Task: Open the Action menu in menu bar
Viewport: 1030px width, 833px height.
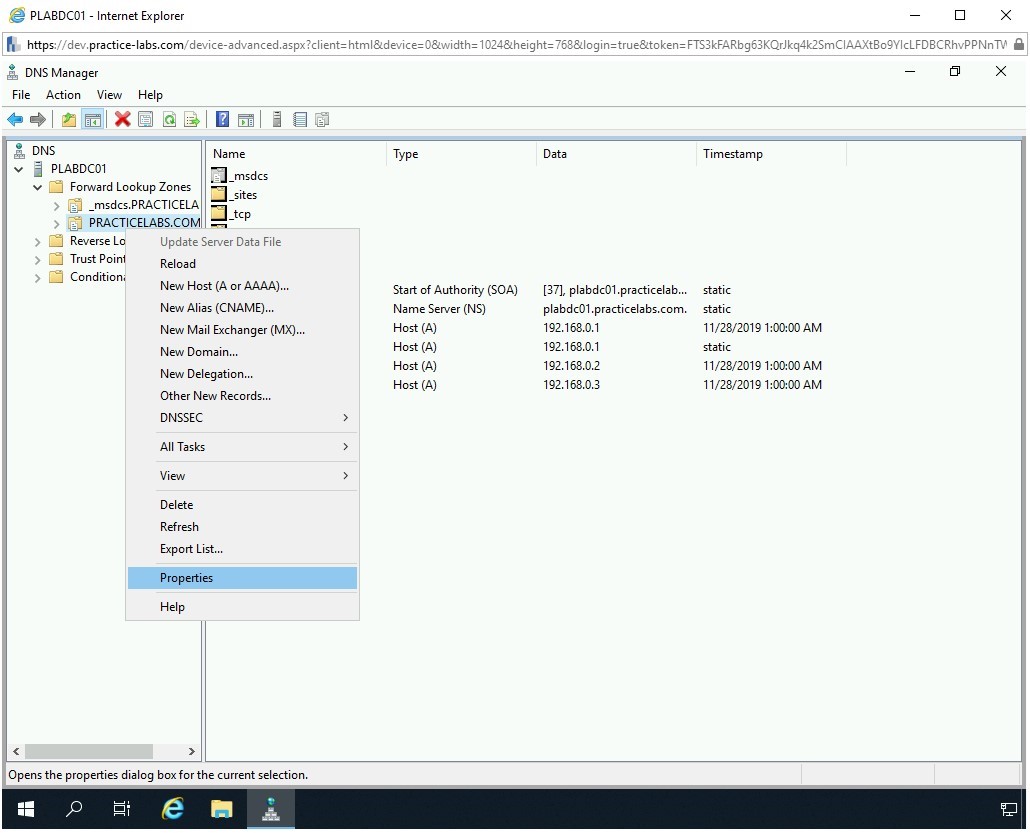Action: tap(63, 95)
